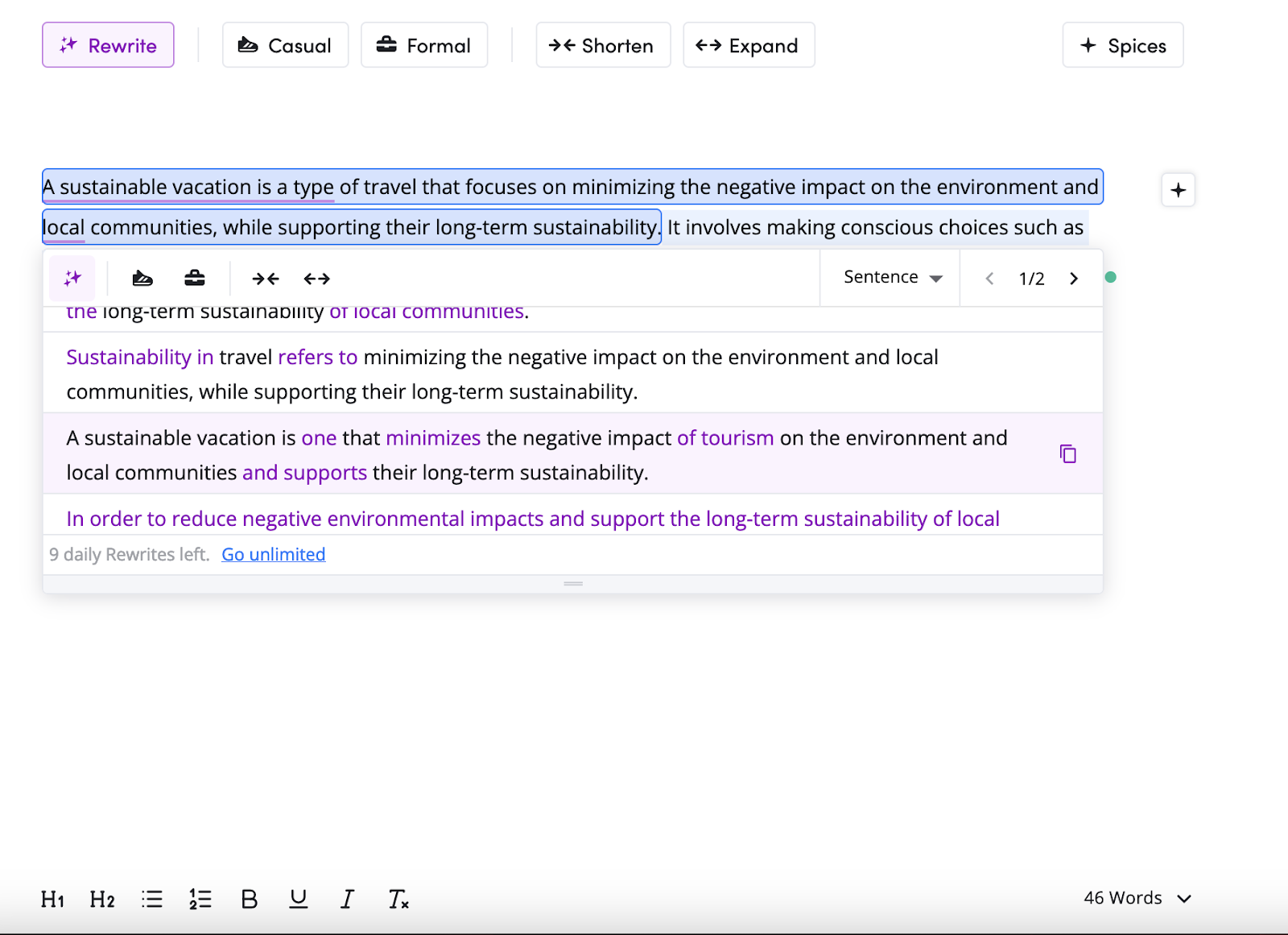Select the casual sneaker icon in popup
Viewport: 1288px width, 935px height.
point(142,279)
